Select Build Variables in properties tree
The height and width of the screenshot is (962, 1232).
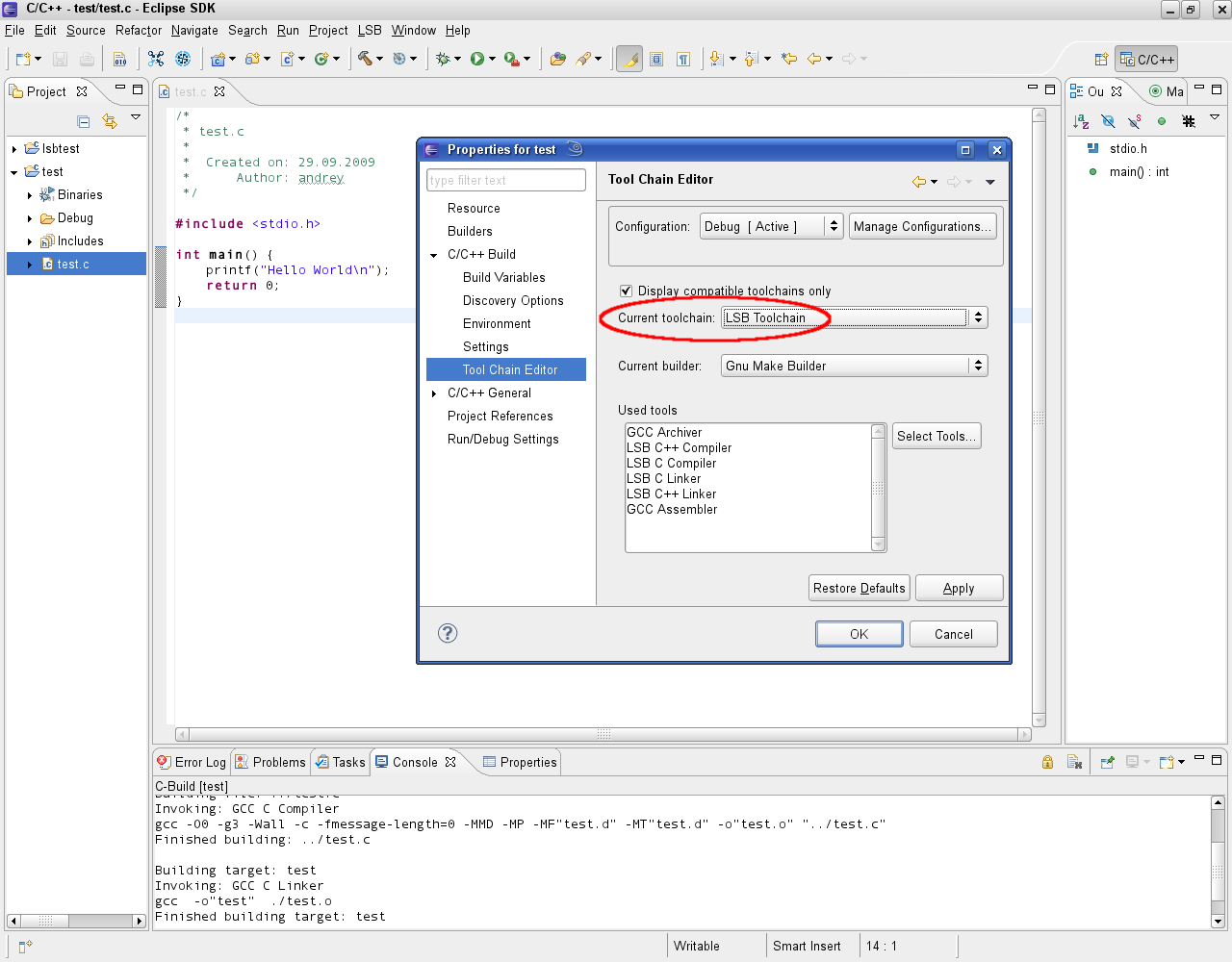click(x=503, y=277)
